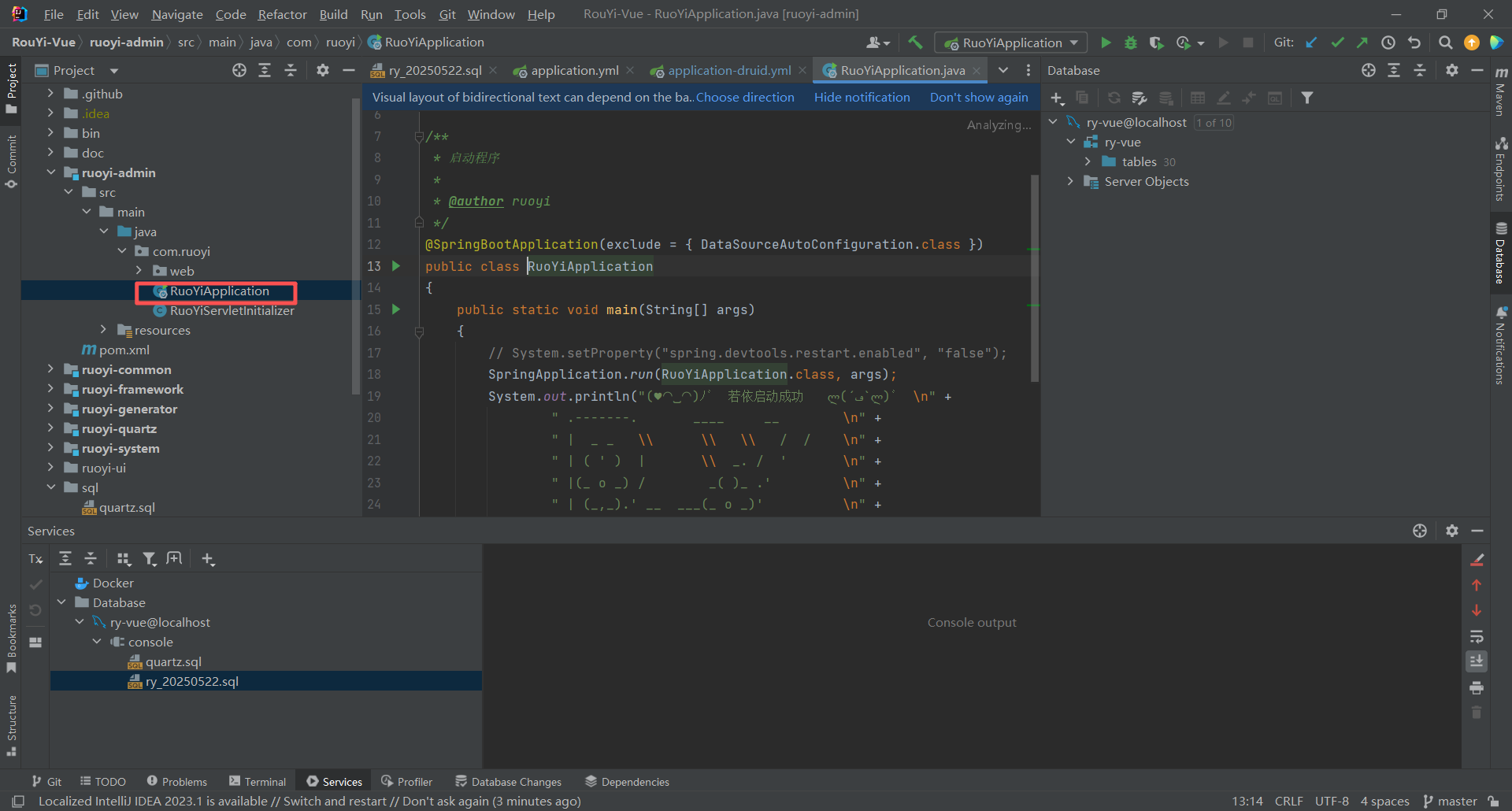Toggle the Notifications tool window stripe
The width and height of the screenshot is (1512, 811).
[1501, 346]
